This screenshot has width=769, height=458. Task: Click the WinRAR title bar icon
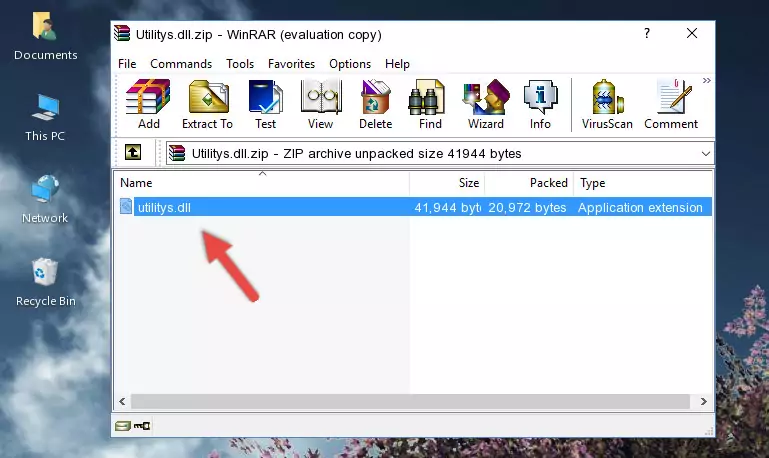[x=122, y=33]
